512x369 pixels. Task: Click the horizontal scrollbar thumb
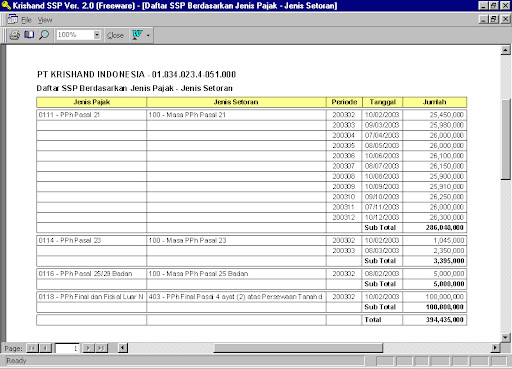coord(298,348)
